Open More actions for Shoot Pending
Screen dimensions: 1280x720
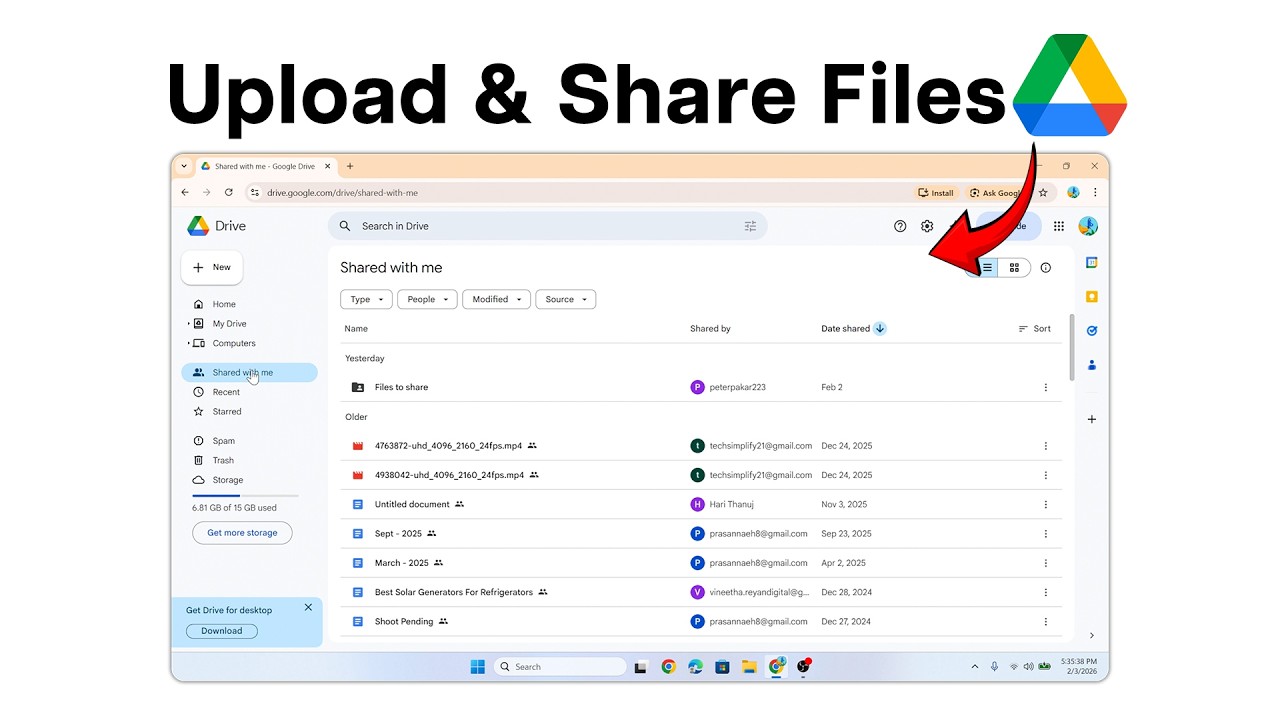pyautogui.click(x=1046, y=622)
